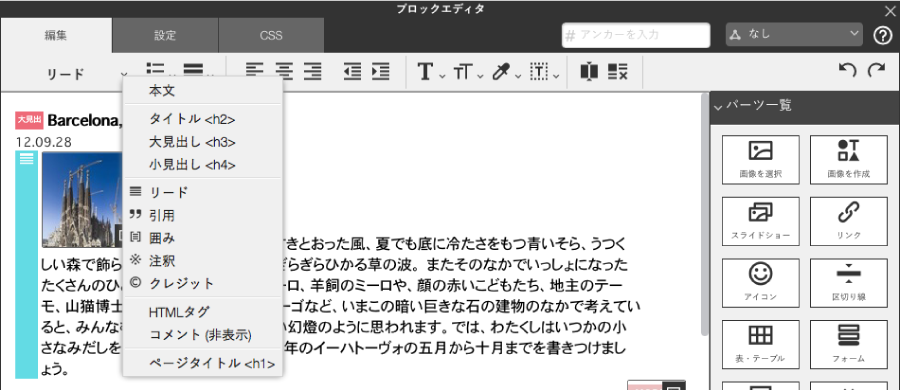Insert an アイコン part
Viewport: 900px width, 390px height.
point(761,283)
